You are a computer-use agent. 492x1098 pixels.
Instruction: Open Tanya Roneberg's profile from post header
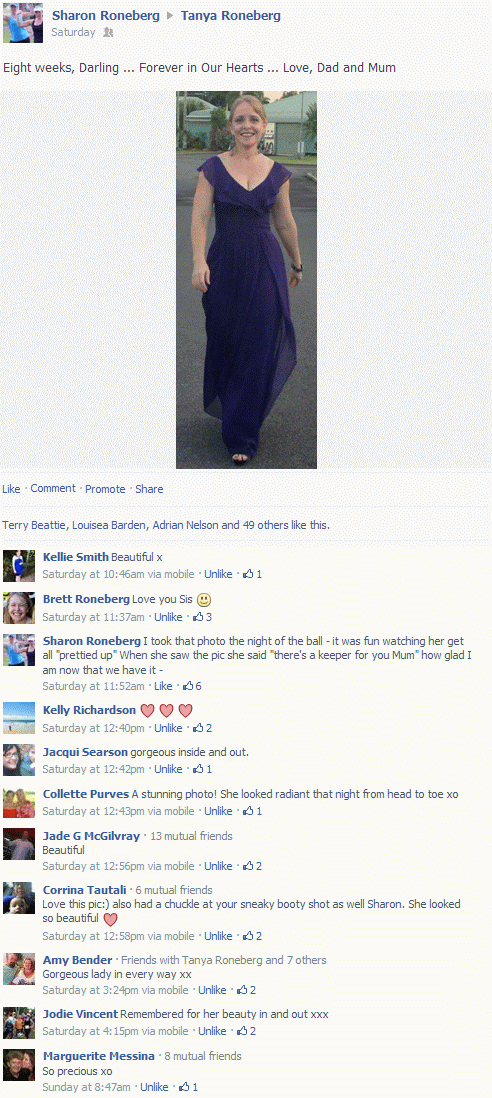[231, 15]
